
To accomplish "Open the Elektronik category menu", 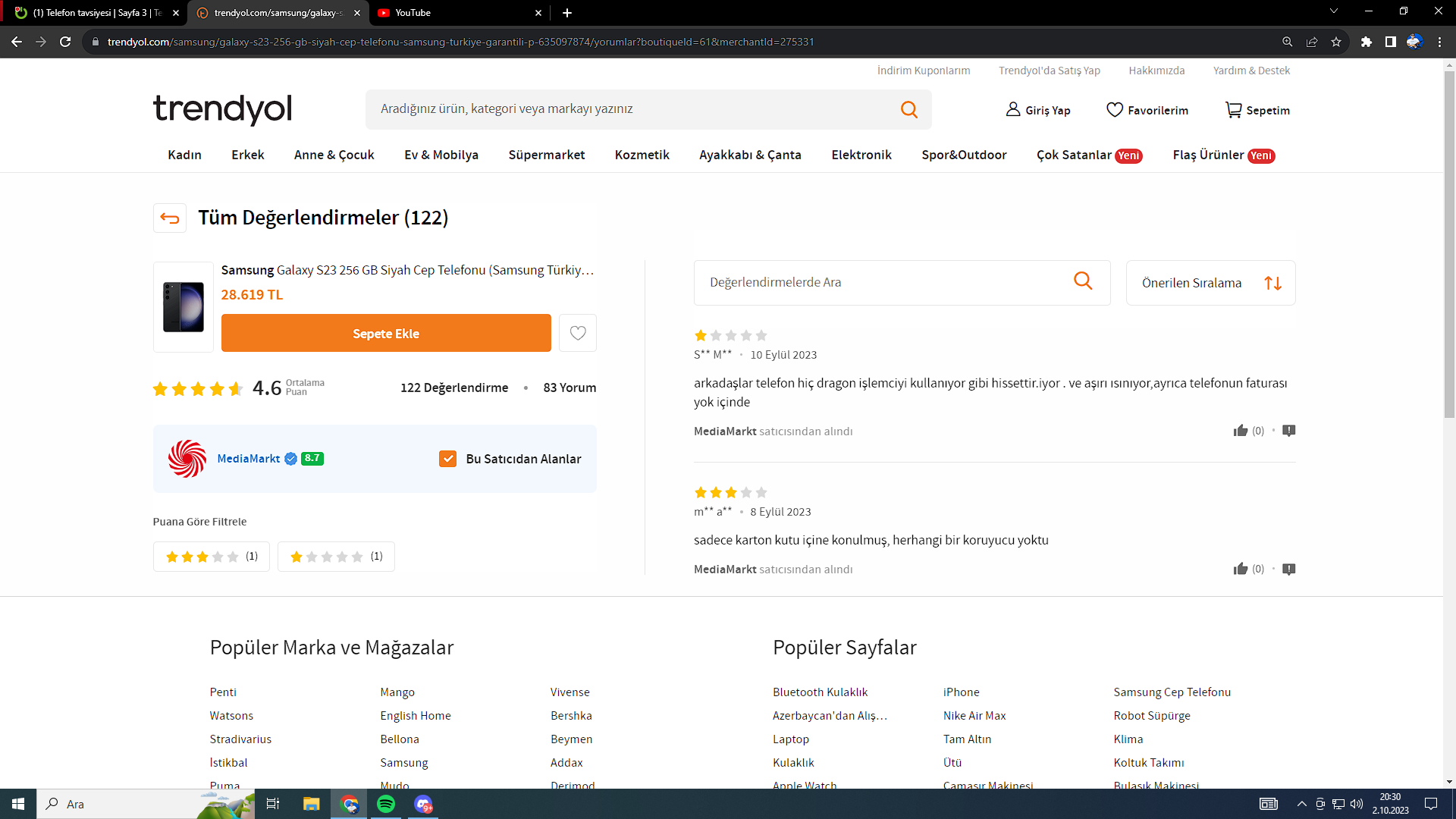I will [861, 155].
